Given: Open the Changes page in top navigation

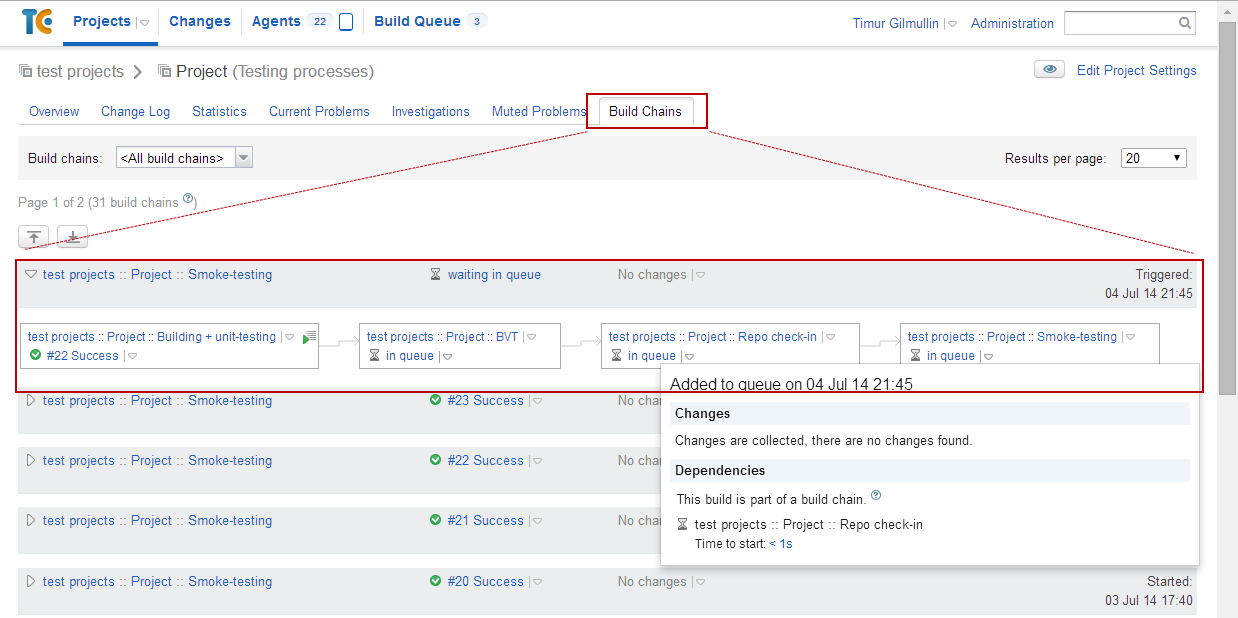Looking at the screenshot, I should click(200, 21).
